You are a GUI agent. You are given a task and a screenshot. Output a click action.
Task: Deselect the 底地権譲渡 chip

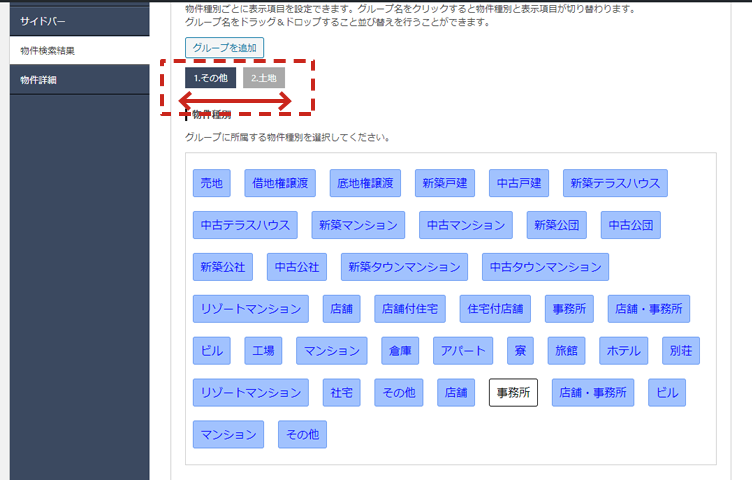tap(365, 183)
